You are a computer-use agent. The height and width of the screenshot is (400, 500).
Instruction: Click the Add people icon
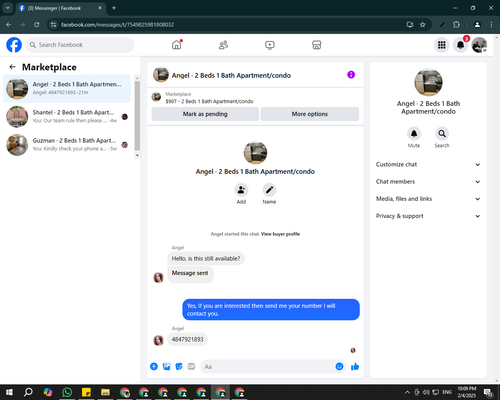click(241, 190)
